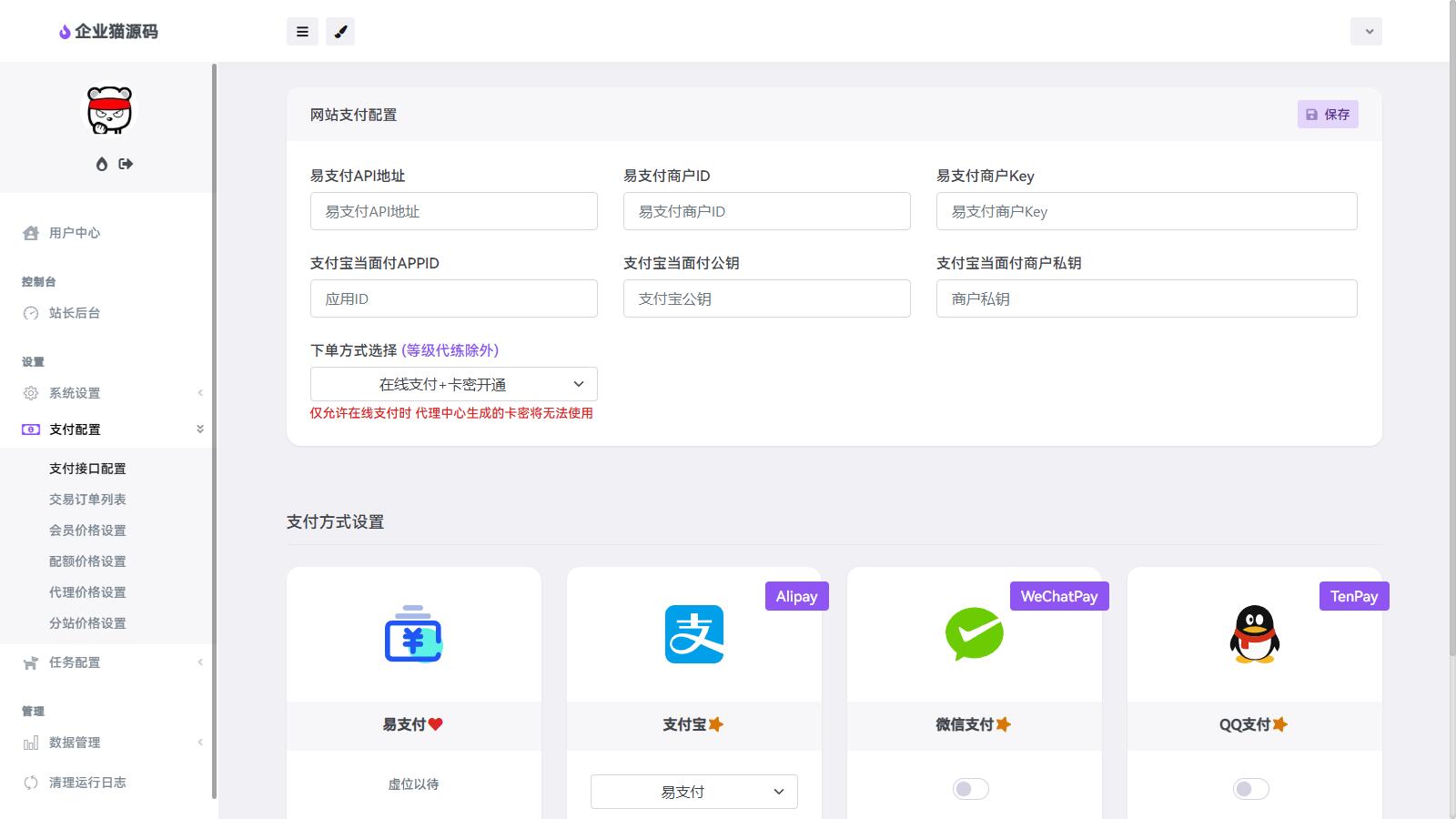Click the WeChat Pay logo icon
This screenshot has width=1456, height=819.
coord(974,634)
